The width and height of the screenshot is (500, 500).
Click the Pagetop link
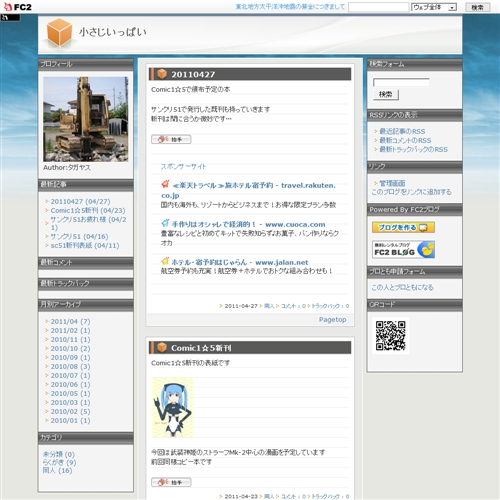(332, 320)
